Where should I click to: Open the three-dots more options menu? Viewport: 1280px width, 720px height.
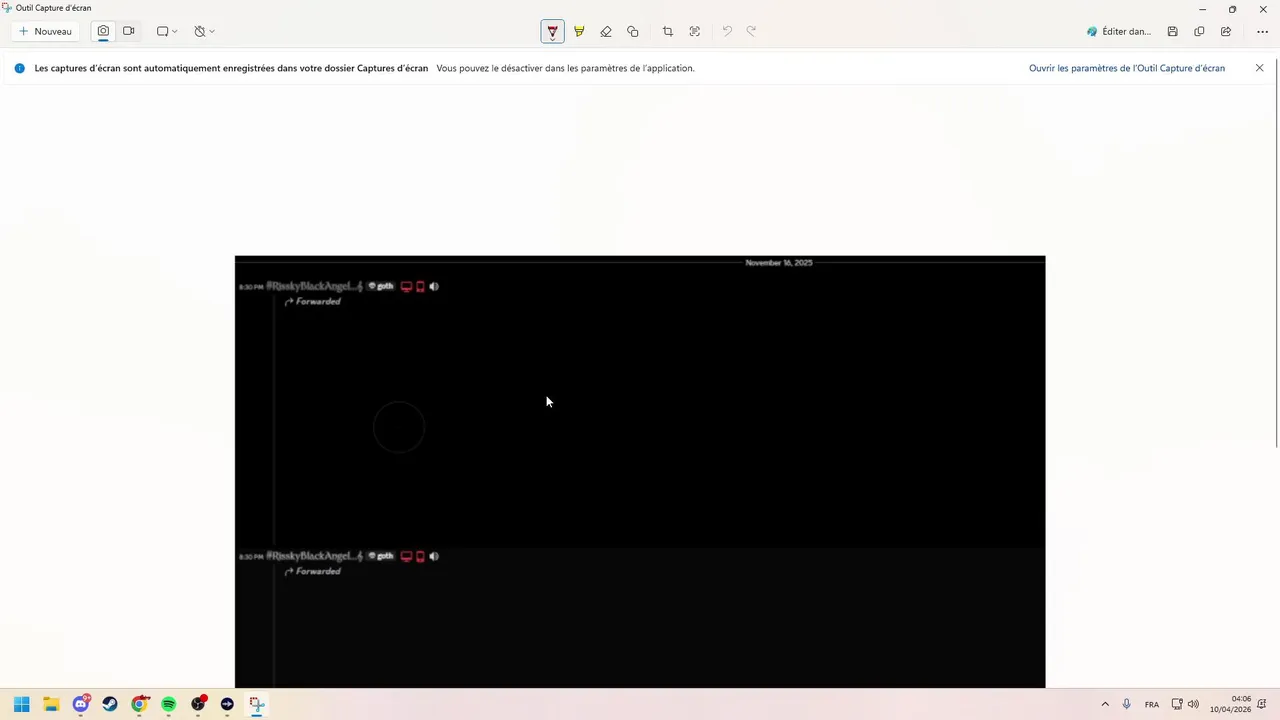click(1262, 31)
